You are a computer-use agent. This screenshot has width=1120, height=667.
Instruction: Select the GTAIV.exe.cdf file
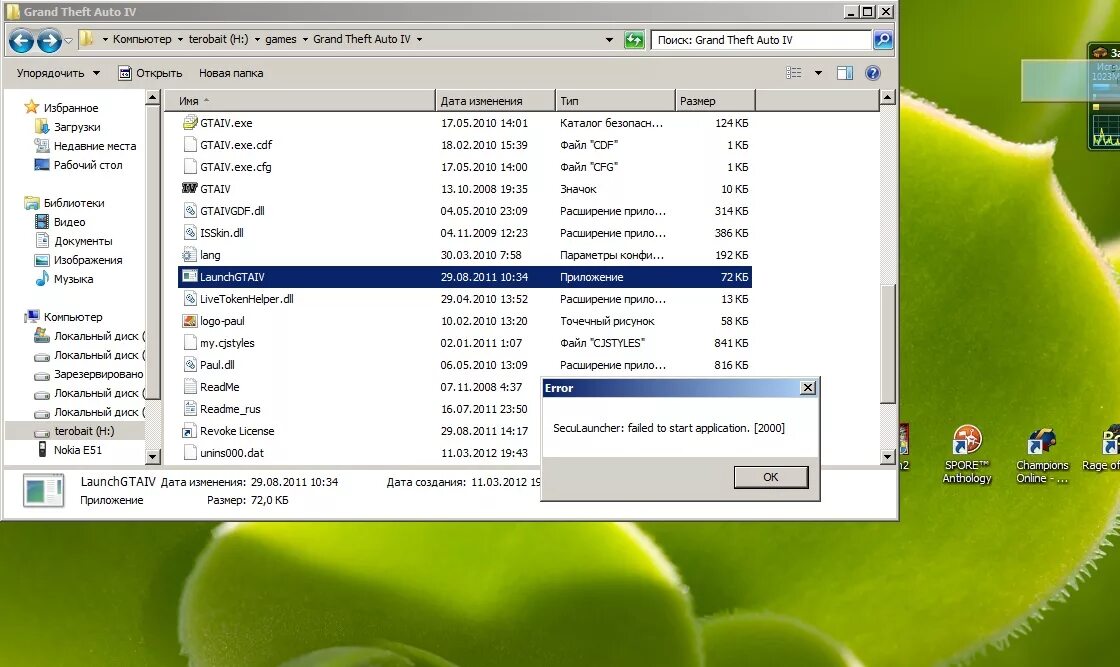(x=236, y=145)
